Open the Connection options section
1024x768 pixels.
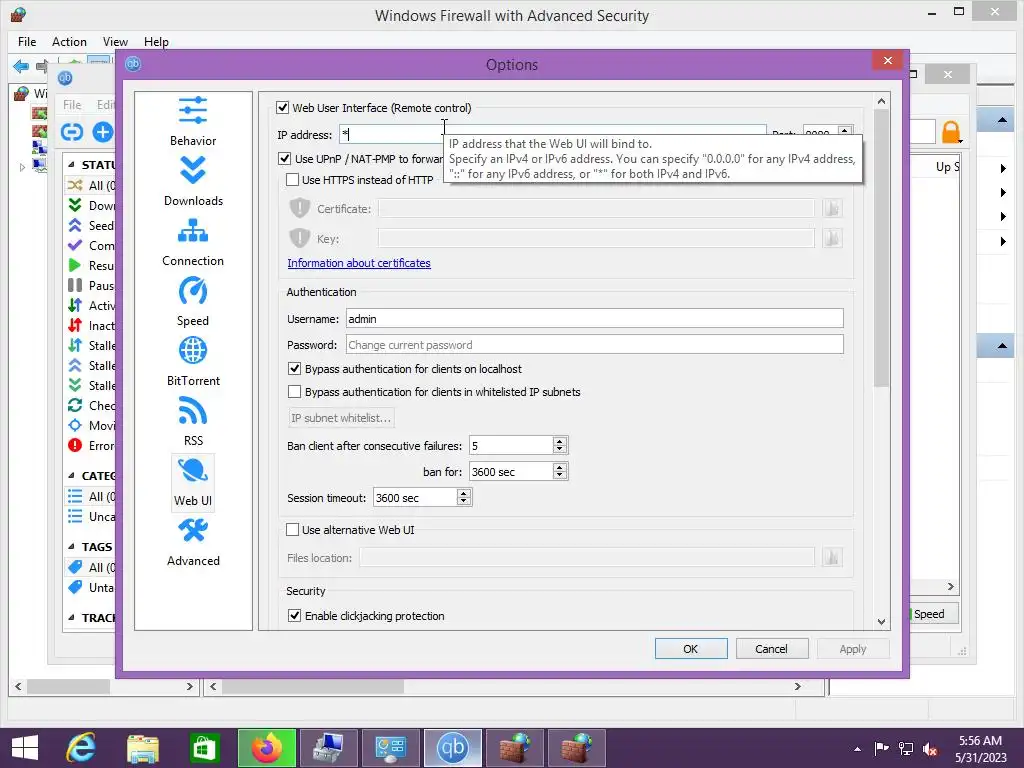(193, 242)
